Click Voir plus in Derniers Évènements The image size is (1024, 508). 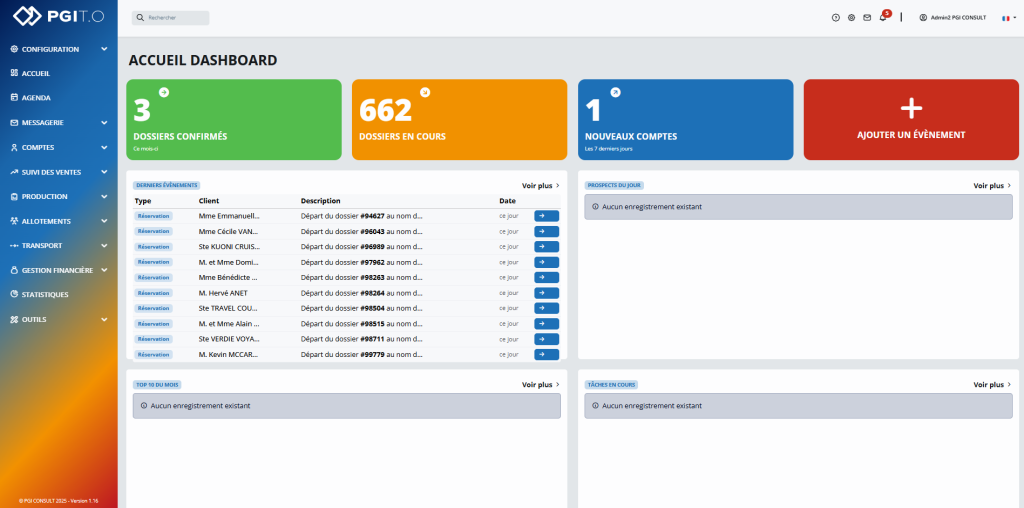(540, 185)
